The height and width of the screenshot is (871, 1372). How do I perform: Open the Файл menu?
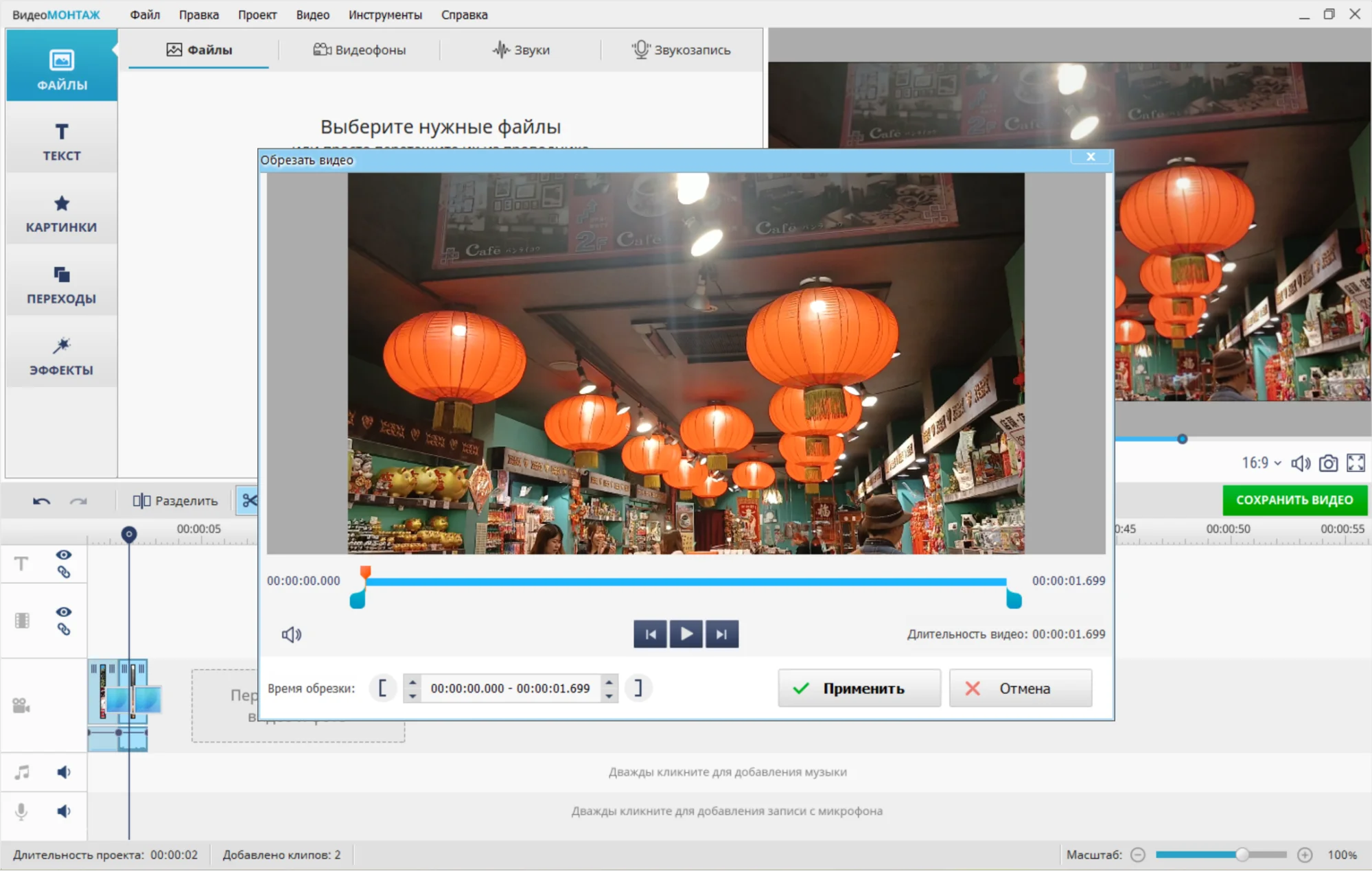coord(145,14)
